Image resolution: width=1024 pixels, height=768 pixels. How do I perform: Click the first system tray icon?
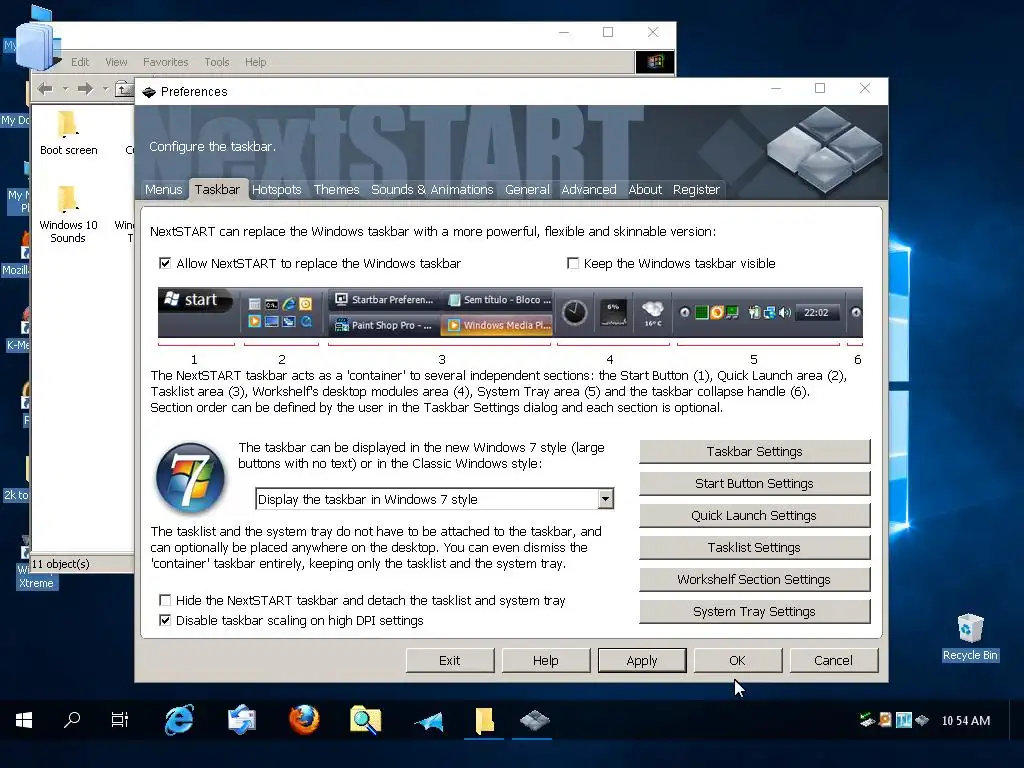[x=867, y=720]
